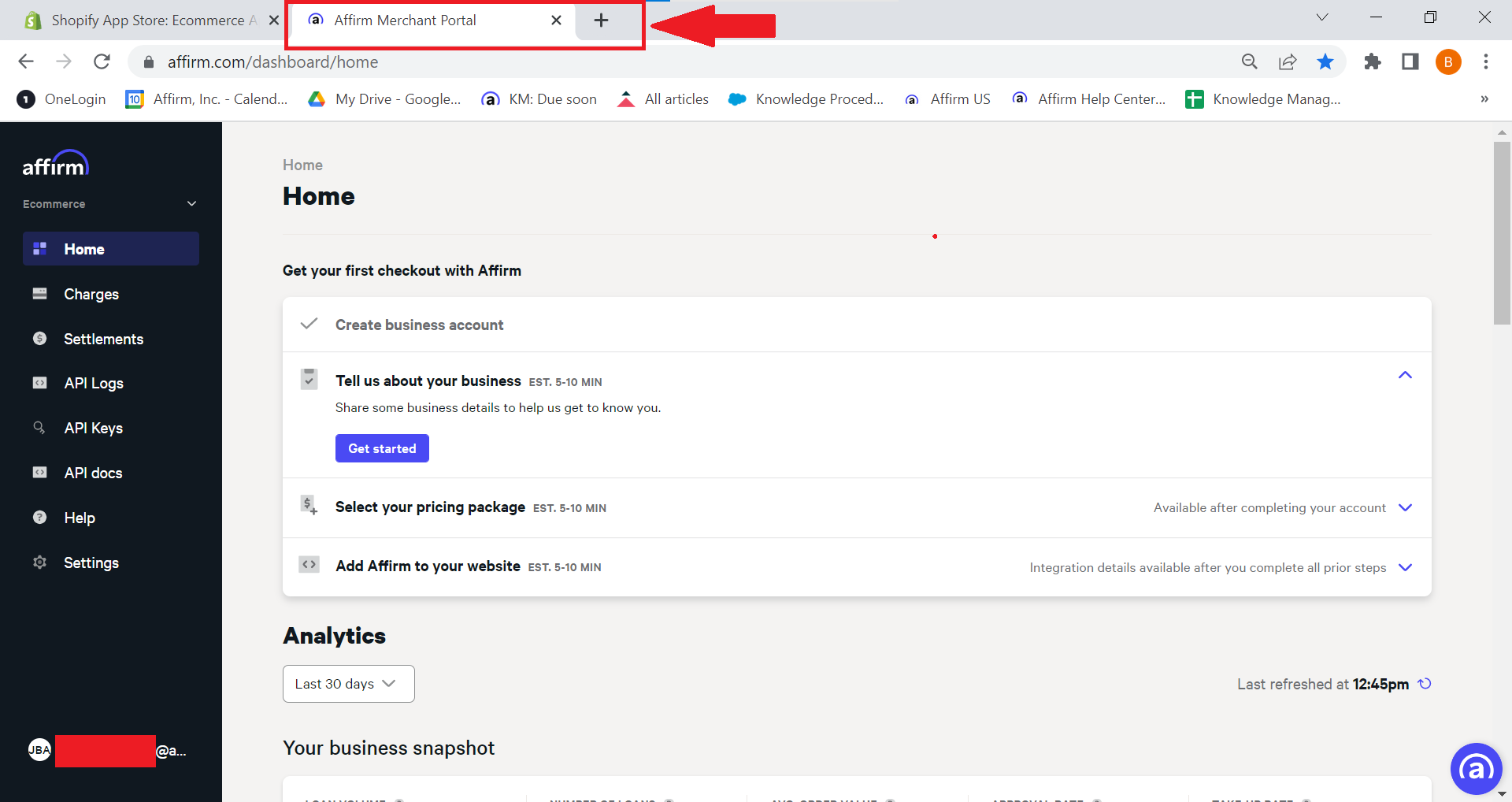Click the browser forward arrow
The image size is (1512, 802).
pyautogui.click(x=64, y=61)
